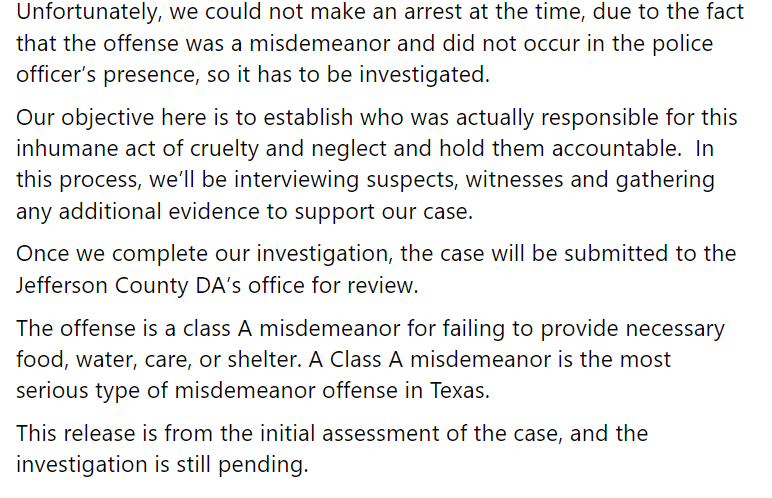Click the phrase "inhumane act of cruelty"

click(137, 149)
